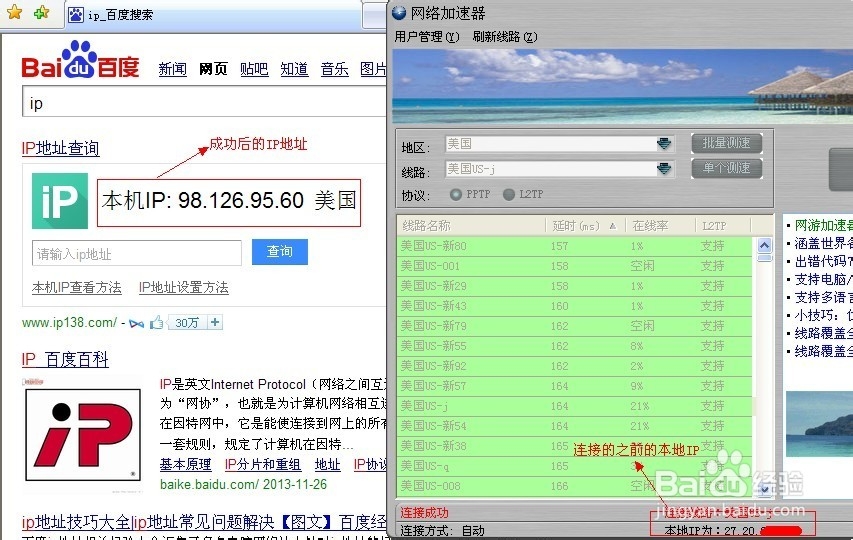Open Baidu 贴吧 tab
This screenshot has width=853, height=540.
point(254,69)
